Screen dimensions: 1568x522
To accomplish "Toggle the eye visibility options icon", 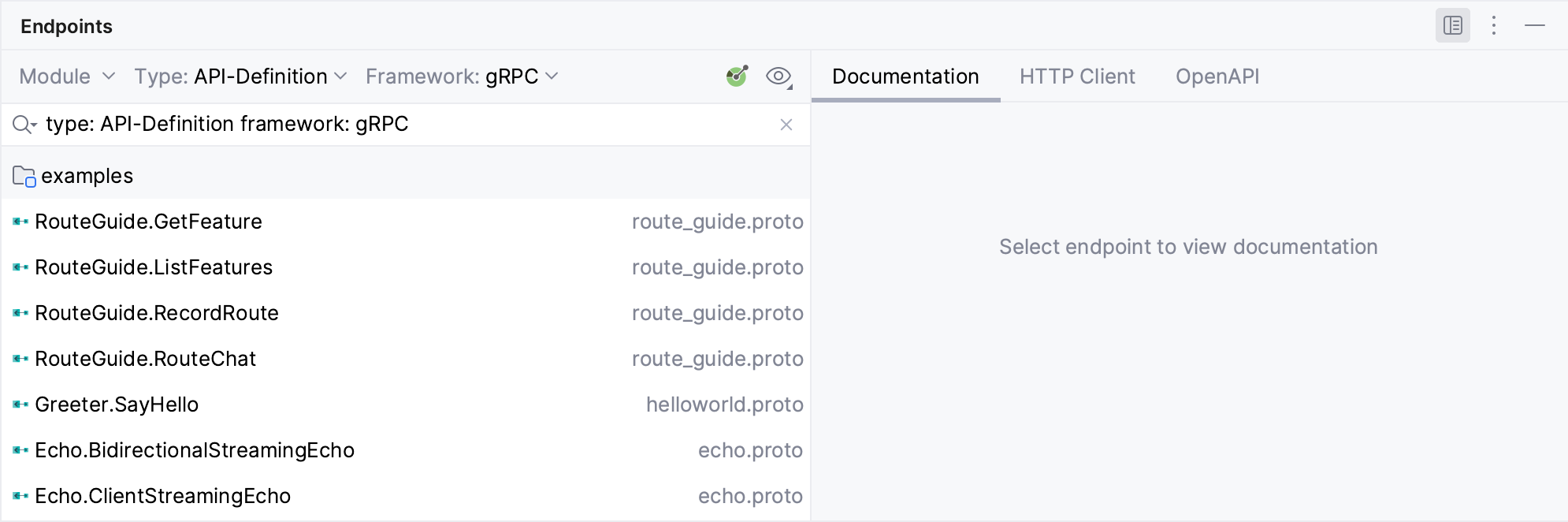I will (x=778, y=76).
